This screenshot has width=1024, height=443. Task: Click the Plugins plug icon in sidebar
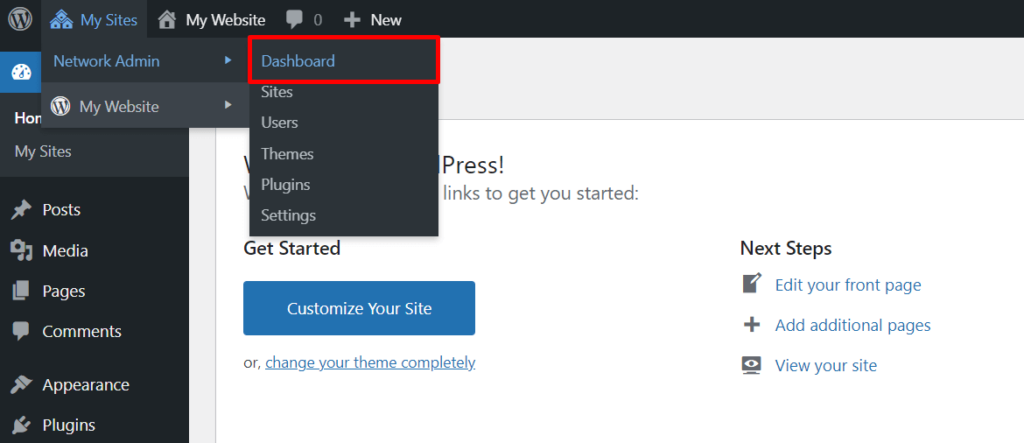(22, 425)
